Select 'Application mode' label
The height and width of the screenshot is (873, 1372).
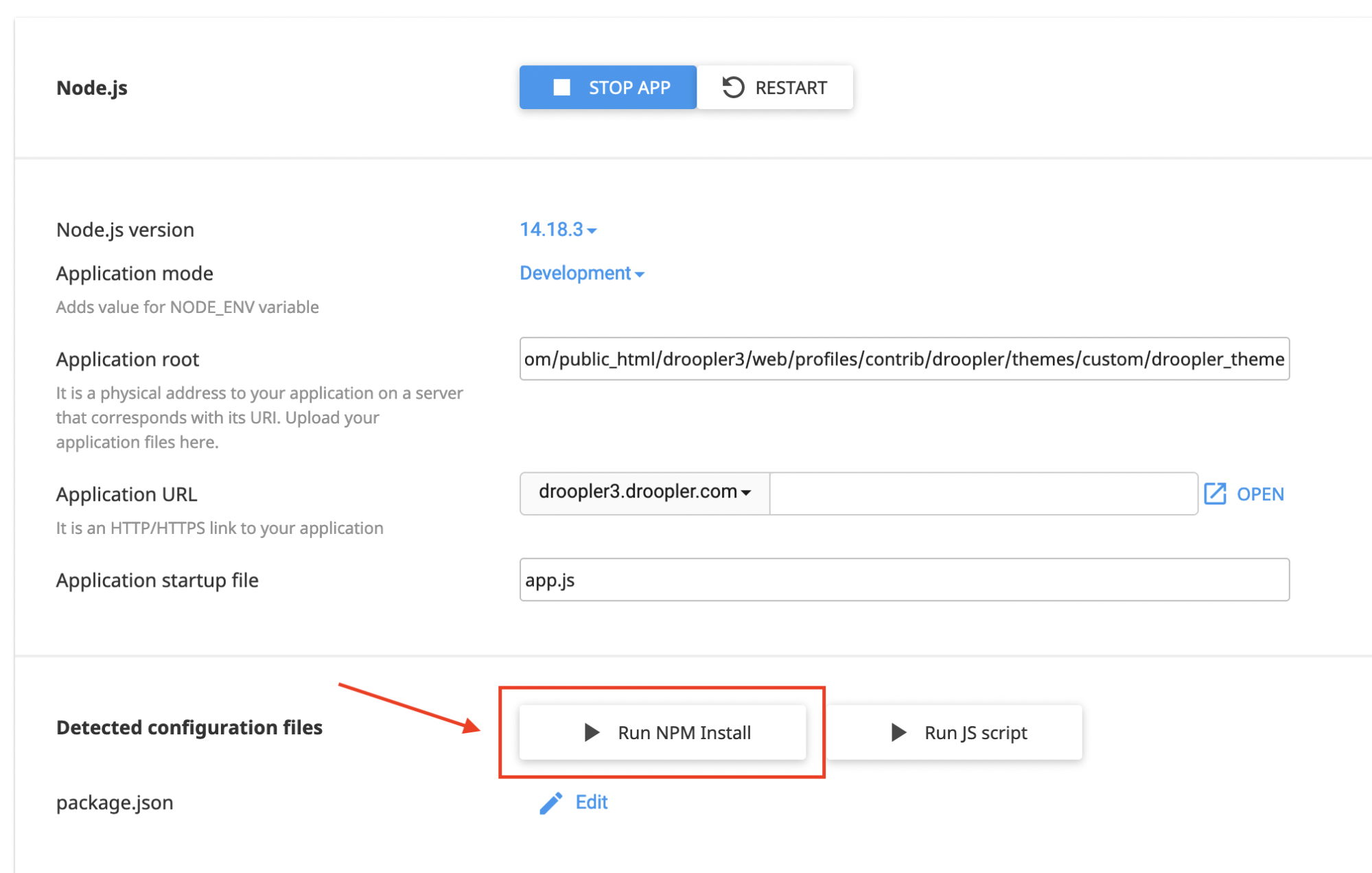[x=135, y=273]
